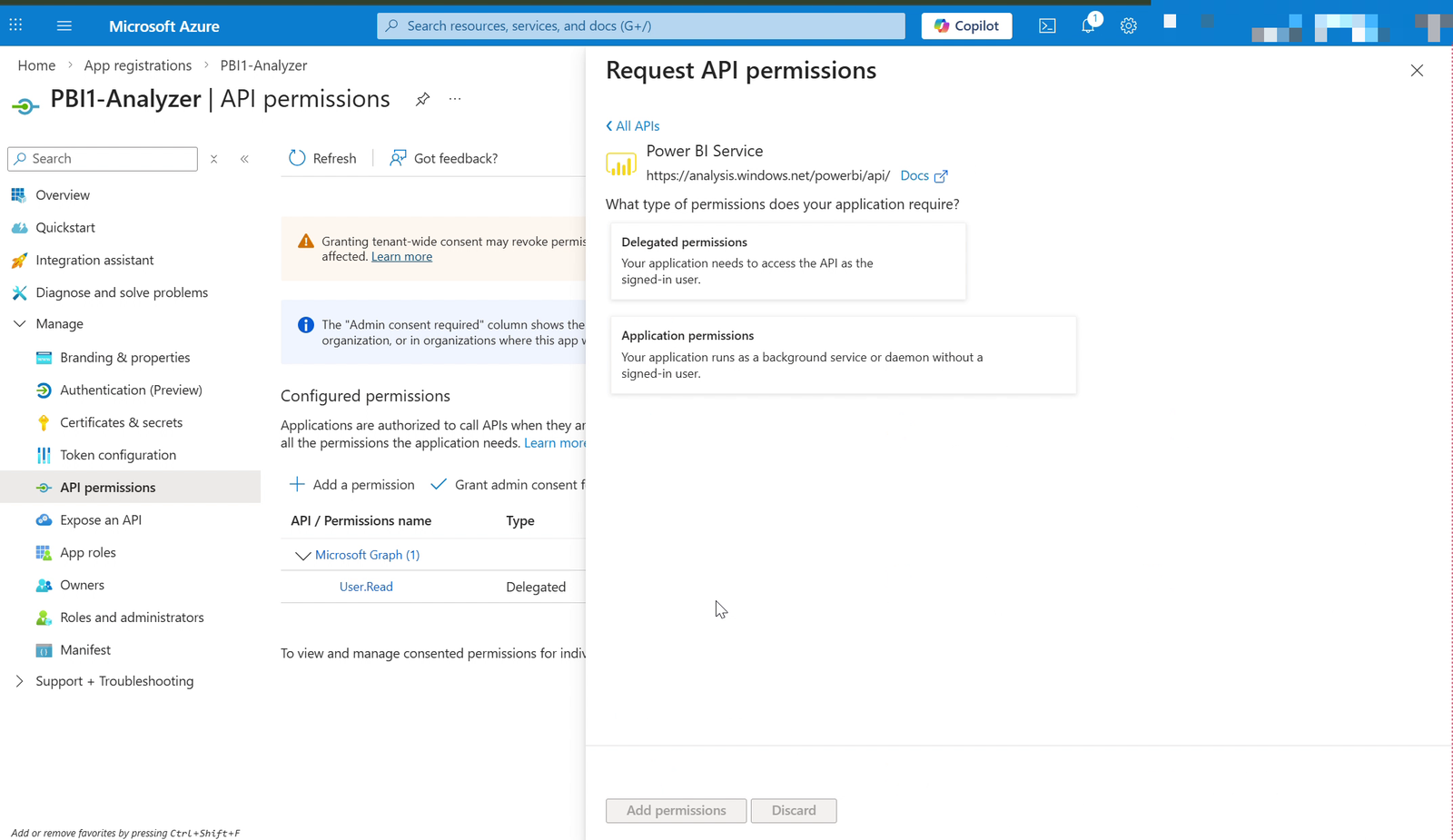Click the Add permissions button
This screenshot has height=840, width=1453.
click(677, 811)
